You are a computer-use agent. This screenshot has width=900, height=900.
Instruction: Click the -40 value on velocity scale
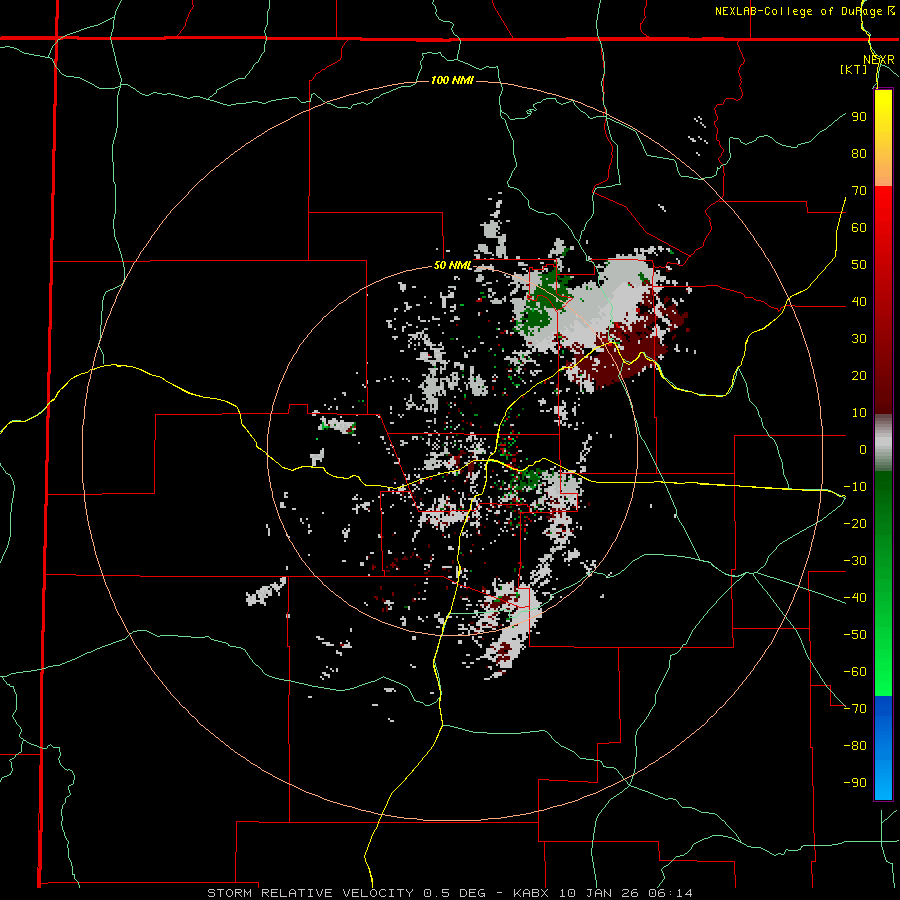click(x=855, y=598)
